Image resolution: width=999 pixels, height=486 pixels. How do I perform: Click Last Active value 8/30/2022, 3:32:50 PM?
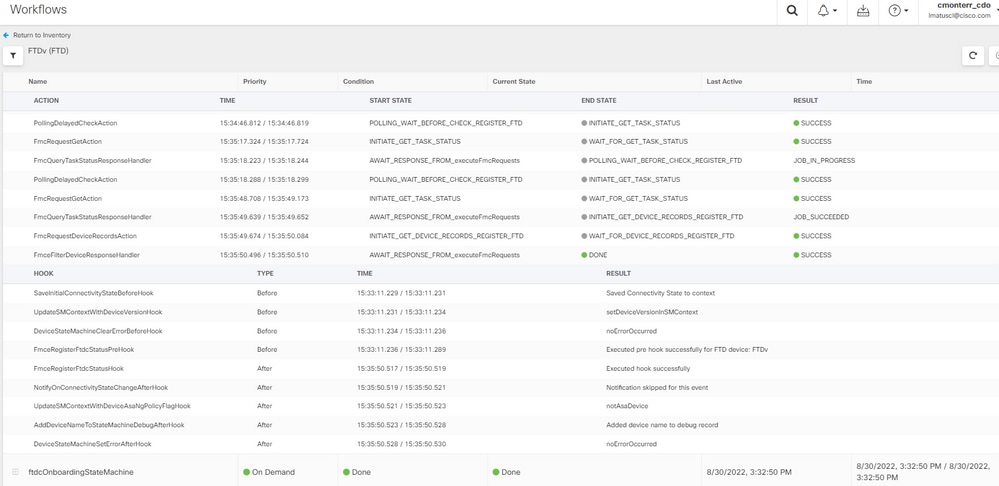(x=749, y=473)
